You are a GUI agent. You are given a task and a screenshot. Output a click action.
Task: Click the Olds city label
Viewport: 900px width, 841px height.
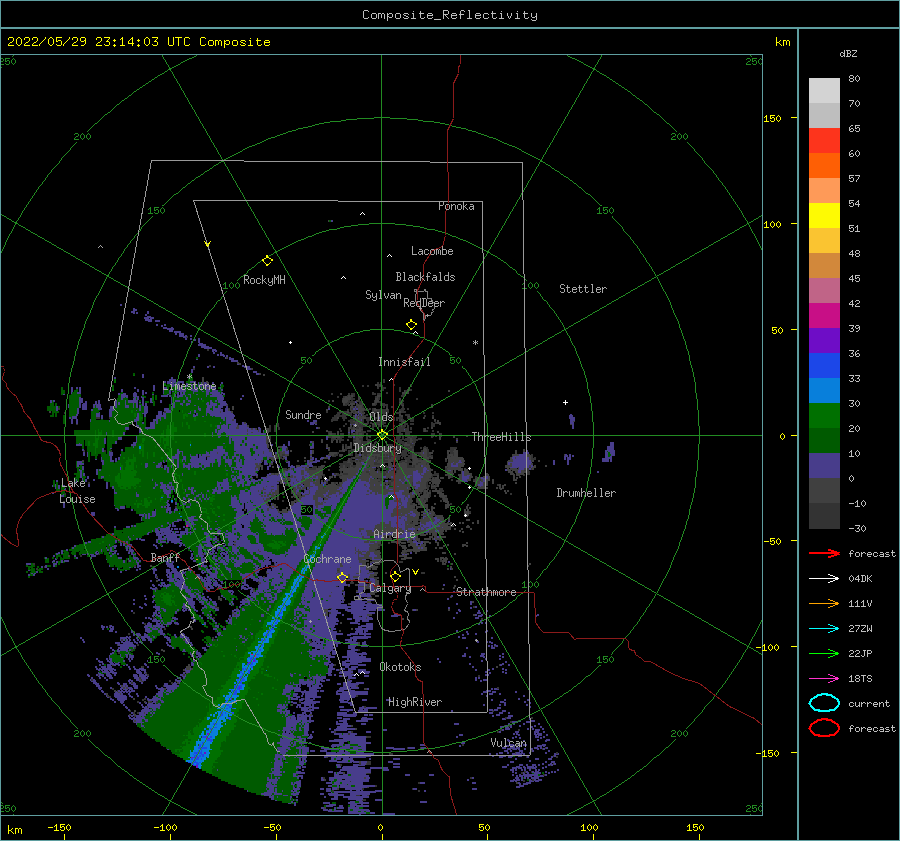381,417
